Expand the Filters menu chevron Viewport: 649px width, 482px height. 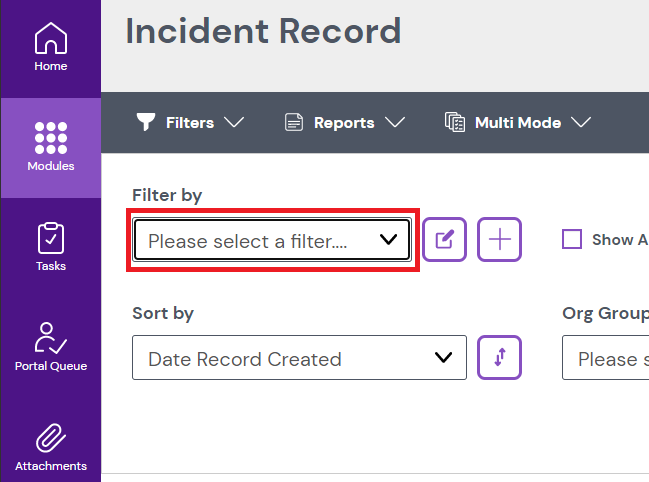[x=235, y=122]
